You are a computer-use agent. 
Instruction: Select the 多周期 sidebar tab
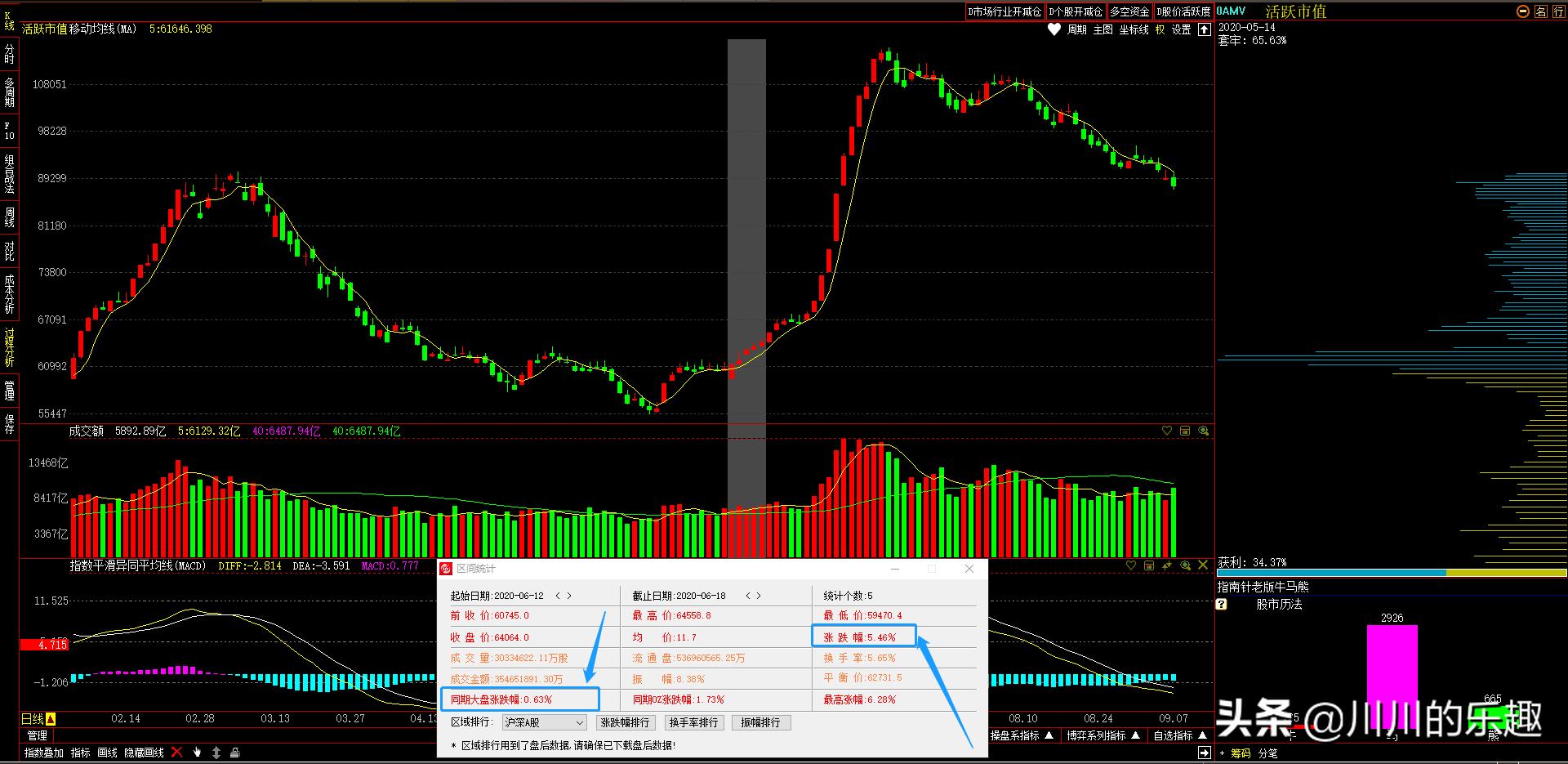[9, 92]
